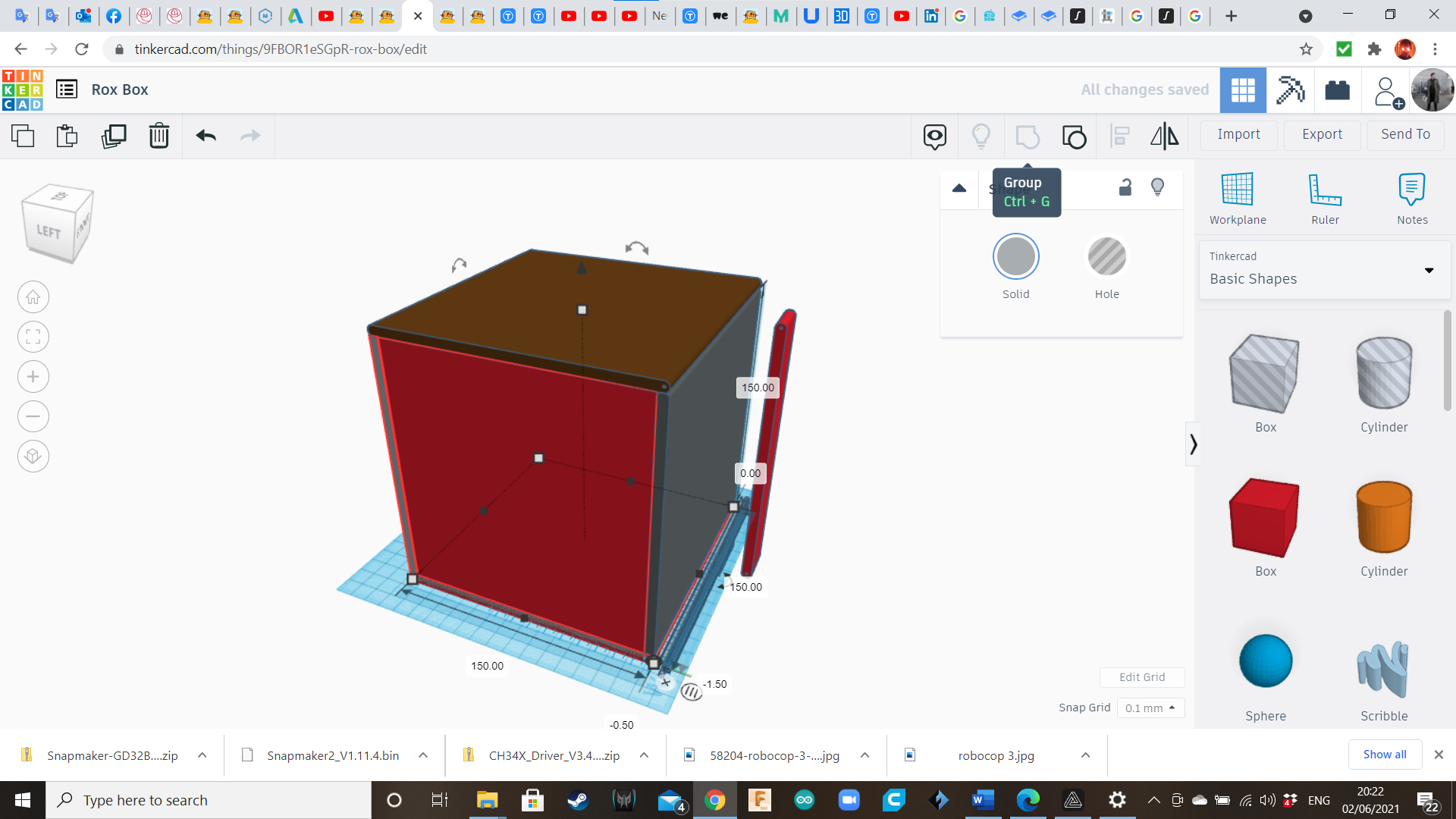This screenshot has width=1456, height=819.
Task: Open the Export menu
Action: (1322, 134)
